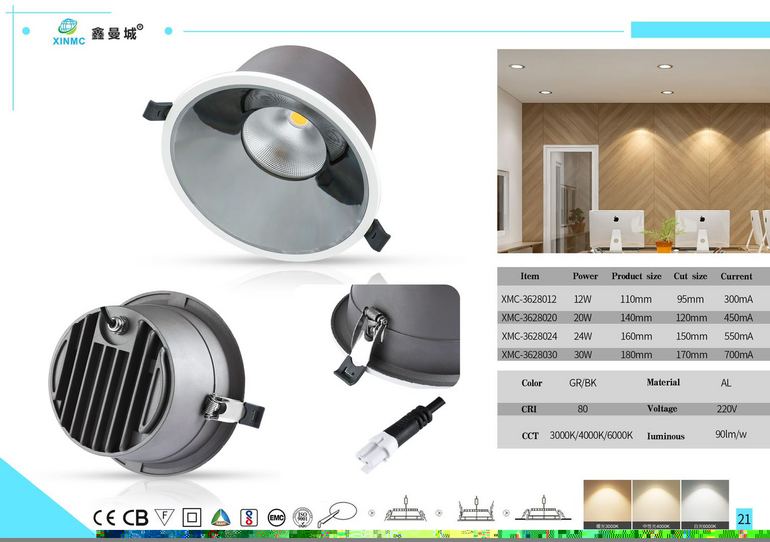Click the Product size column header
This screenshot has height=542, width=770.
click(x=636, y=276)
